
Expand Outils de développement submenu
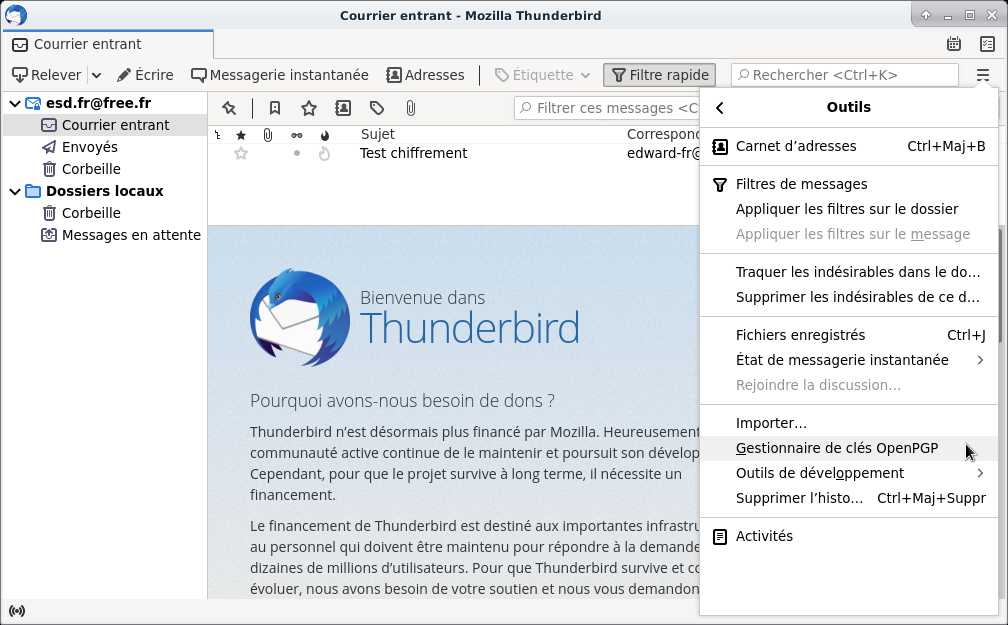[x=849, y=474]
